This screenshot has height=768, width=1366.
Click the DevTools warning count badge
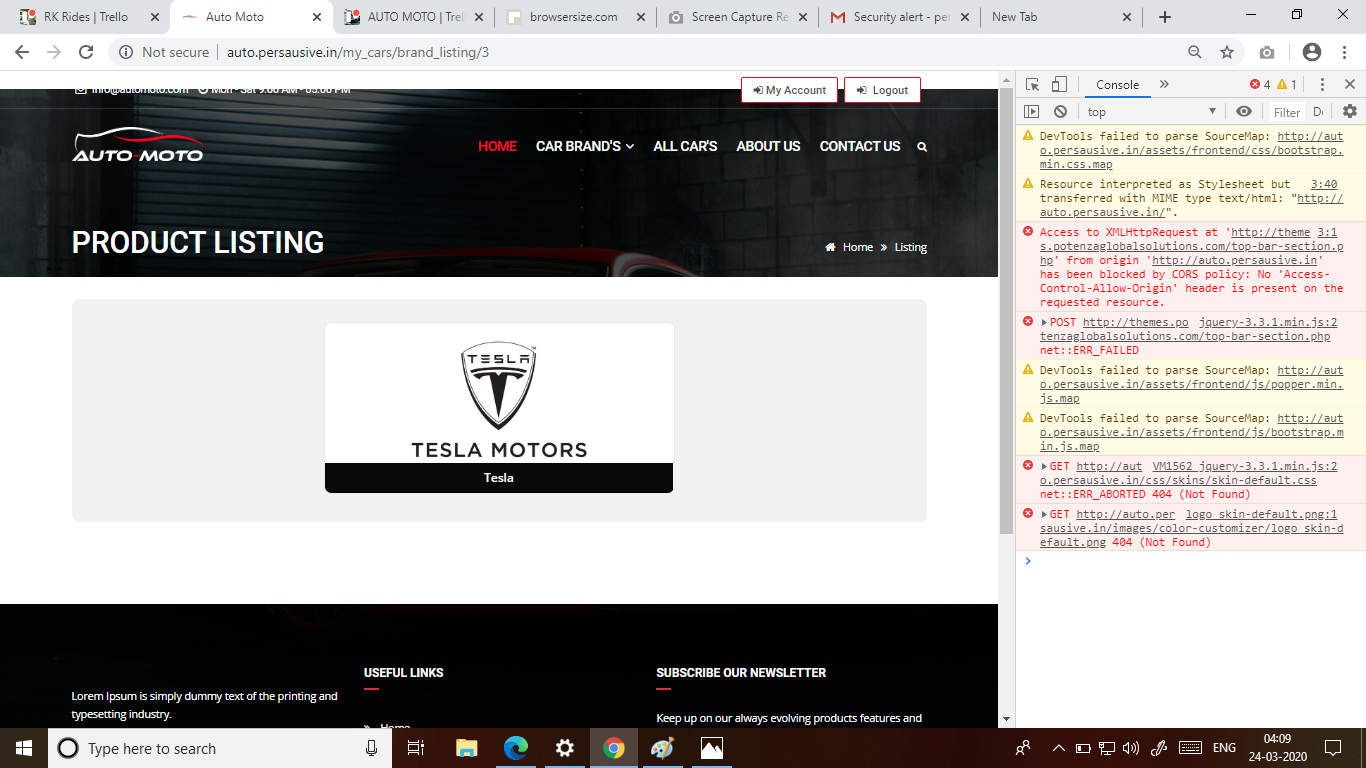coord(1287,85)
